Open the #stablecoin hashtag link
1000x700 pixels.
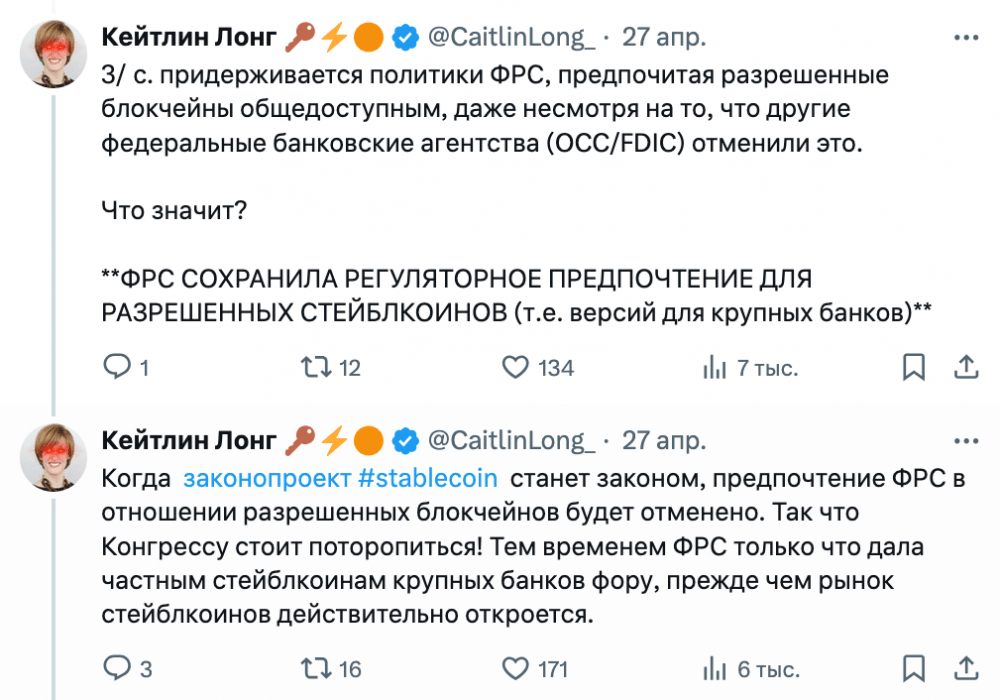pos(427,478)
